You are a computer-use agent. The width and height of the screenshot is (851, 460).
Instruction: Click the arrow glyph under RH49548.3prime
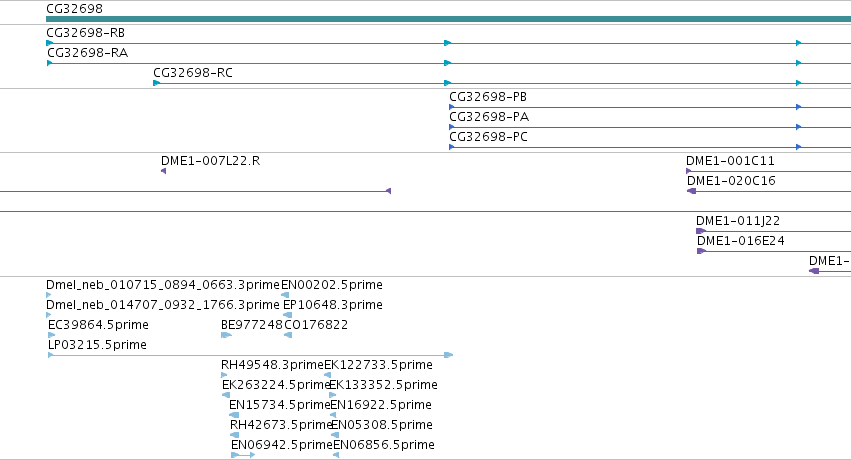click(224, 375)
